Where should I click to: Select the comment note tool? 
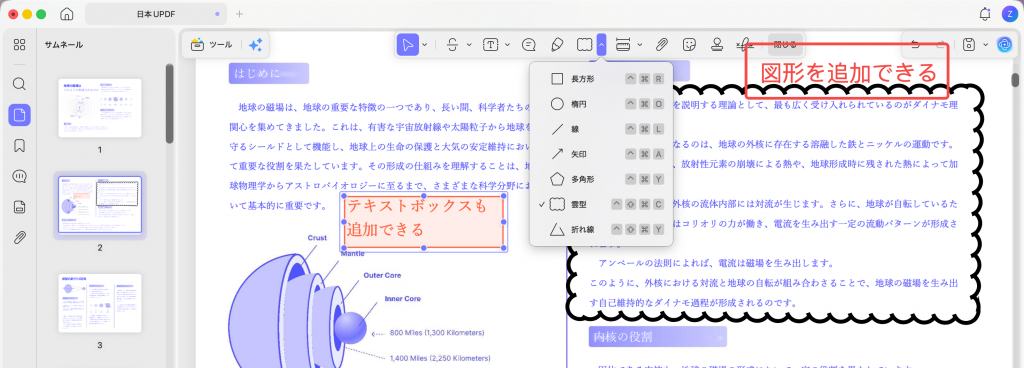pyautogui.click(x=529, y=44)
